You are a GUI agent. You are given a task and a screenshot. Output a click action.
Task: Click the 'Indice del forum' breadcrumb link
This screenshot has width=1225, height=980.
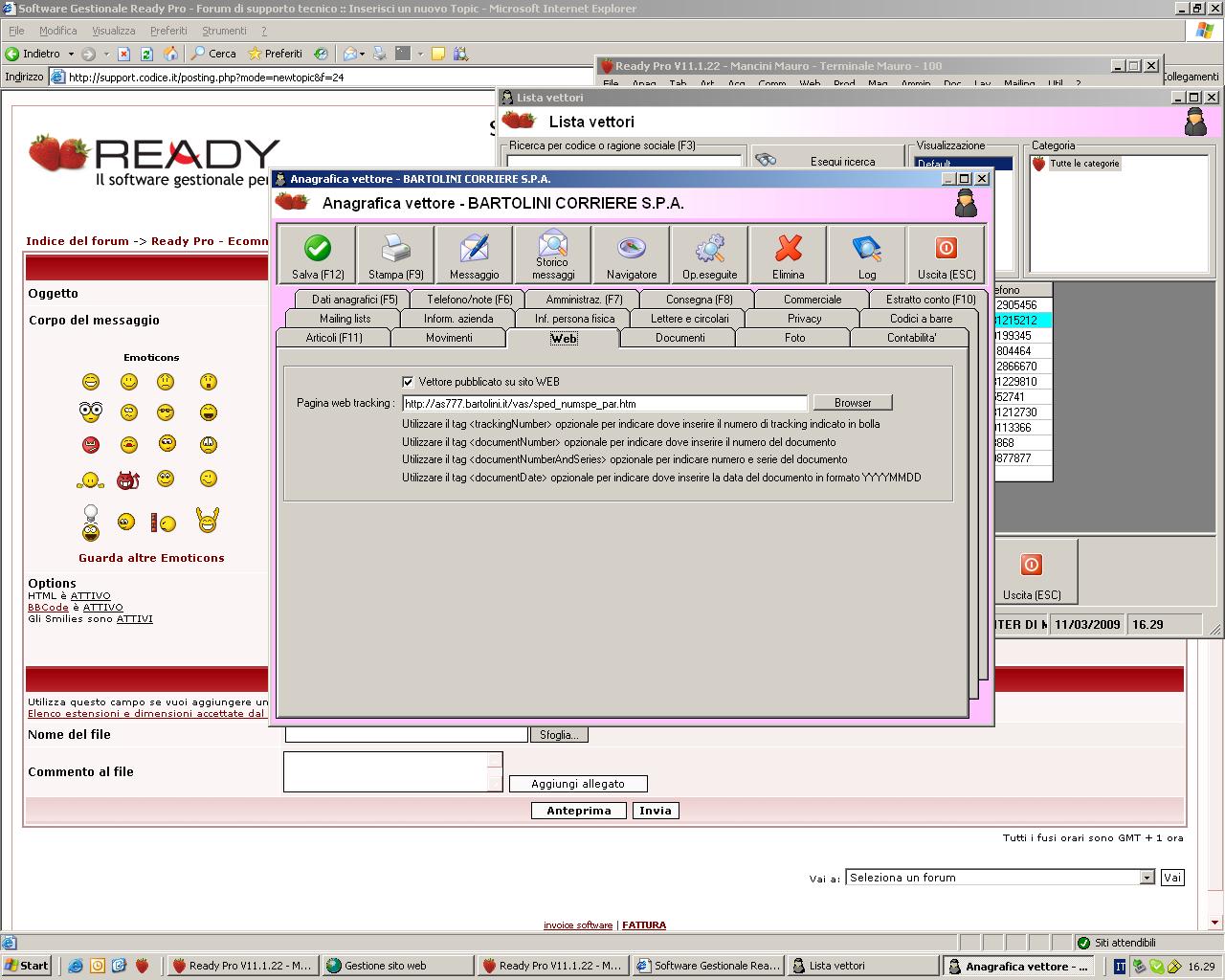pyautogui.click(x=78, y=241)
